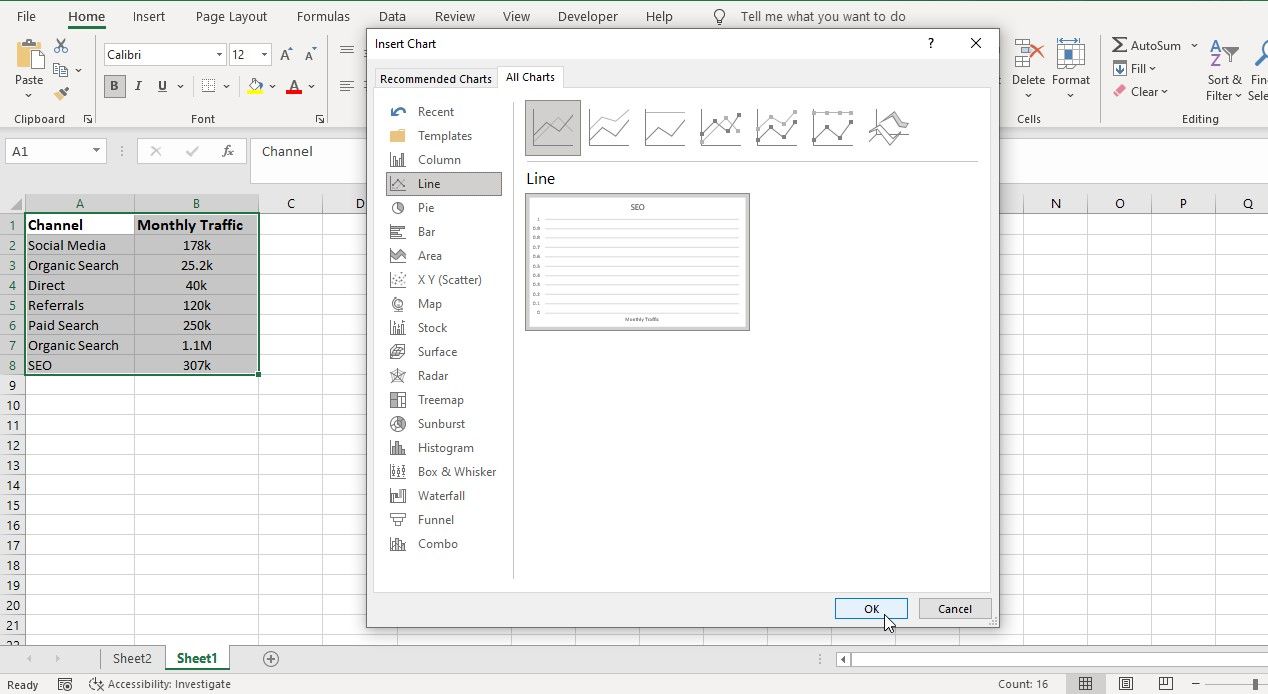Switch to the Recommended Charts tab

coord(436,77)
